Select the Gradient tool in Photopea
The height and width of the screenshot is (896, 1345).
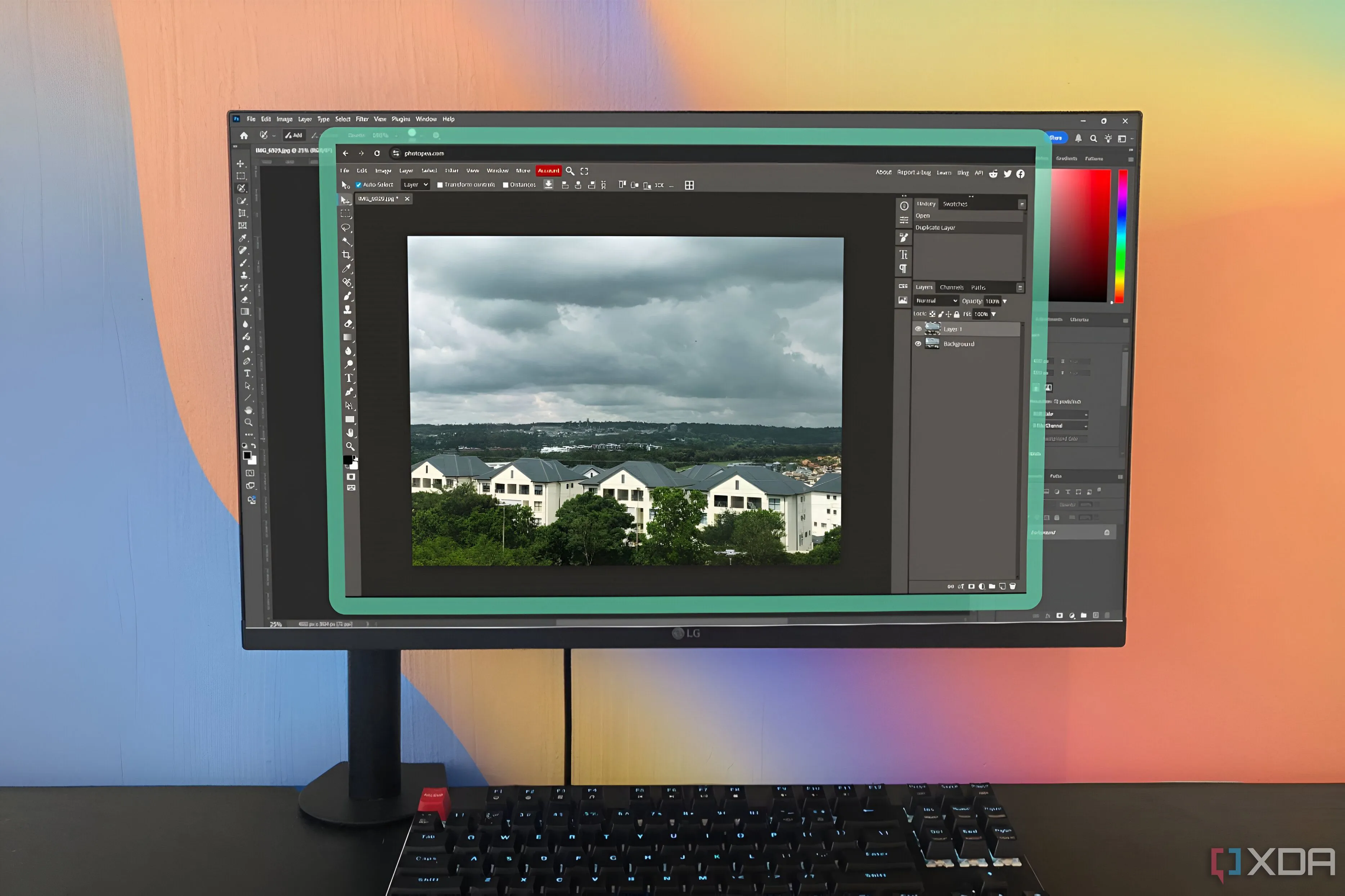point(347,337)
